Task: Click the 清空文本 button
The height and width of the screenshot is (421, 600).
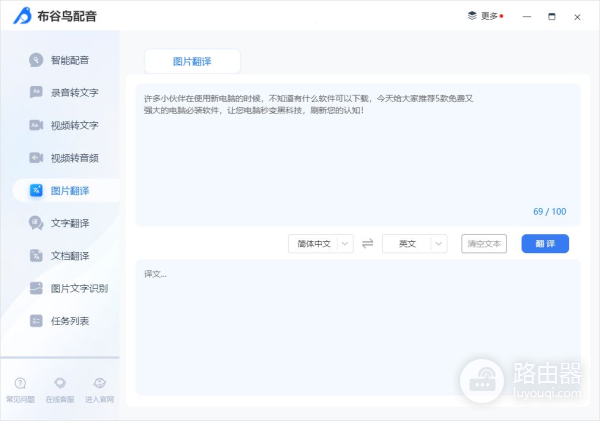Action: click(x=484, y=244)
